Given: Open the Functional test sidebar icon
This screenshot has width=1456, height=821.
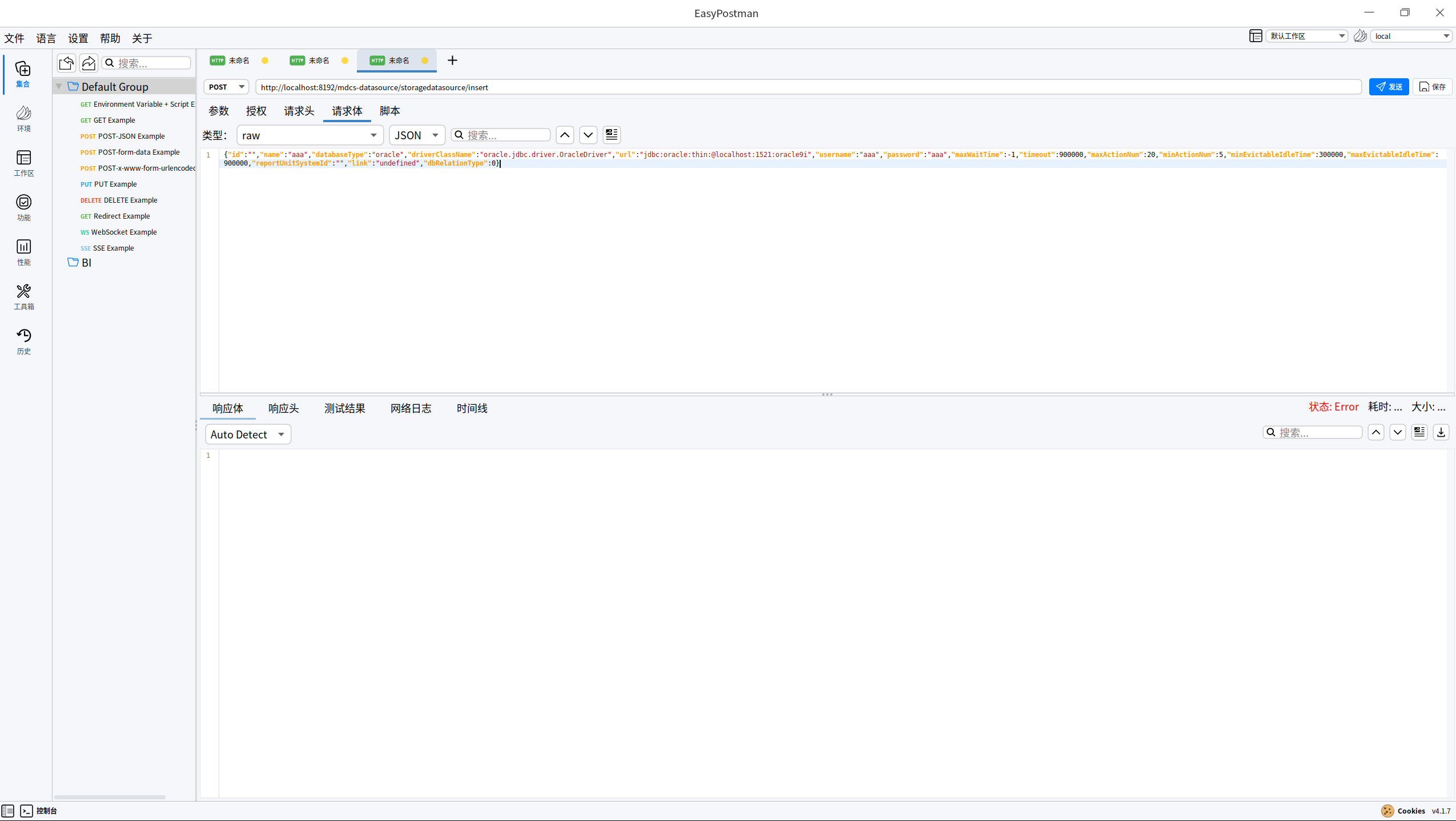Looking at the screenshot, I should (23, 207).
